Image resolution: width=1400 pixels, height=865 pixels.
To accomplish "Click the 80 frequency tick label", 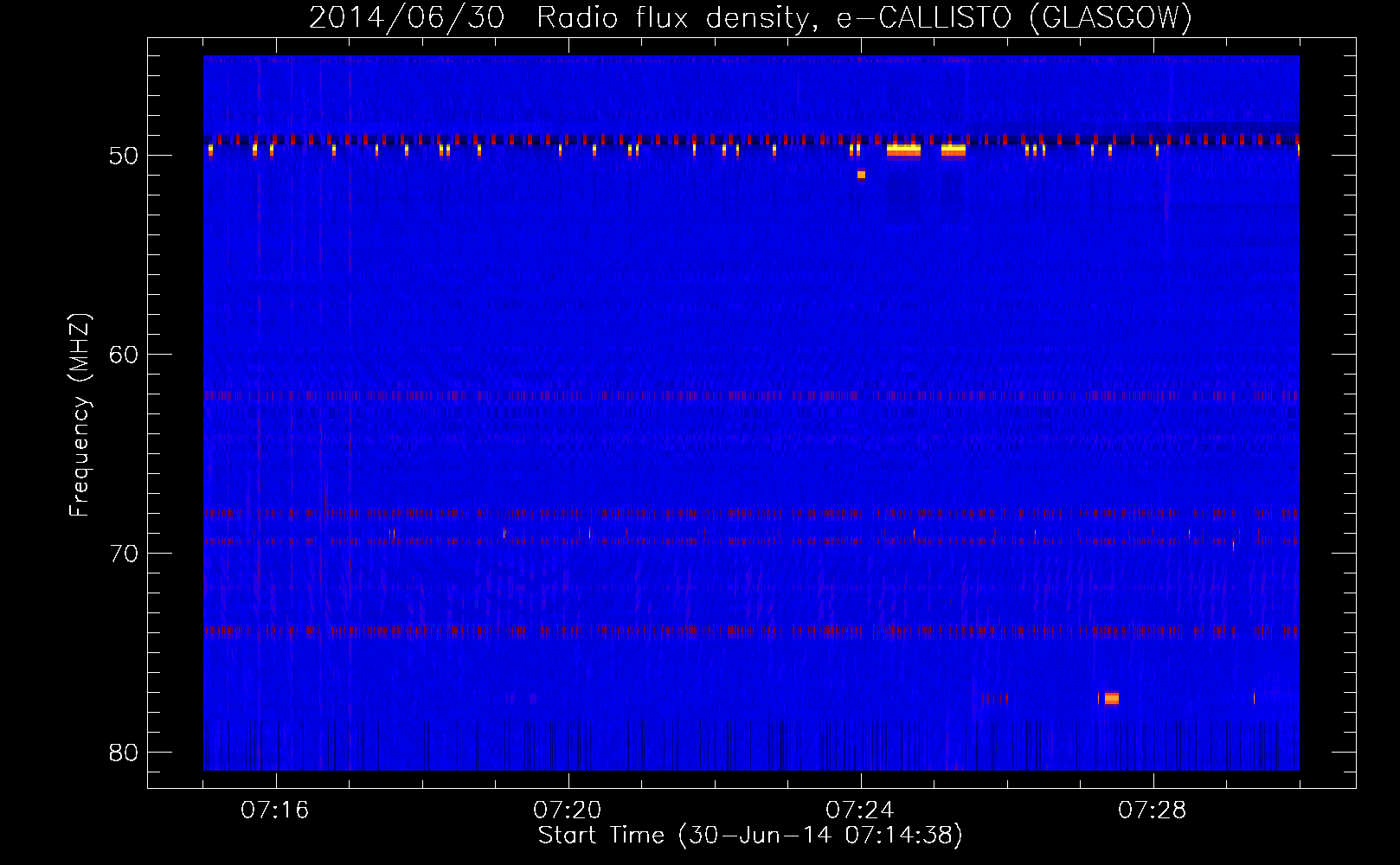I will point(124,753).
